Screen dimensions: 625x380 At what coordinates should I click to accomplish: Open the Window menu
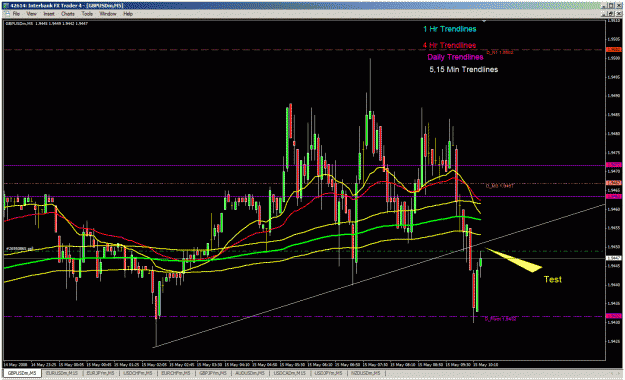coord(108,14)
